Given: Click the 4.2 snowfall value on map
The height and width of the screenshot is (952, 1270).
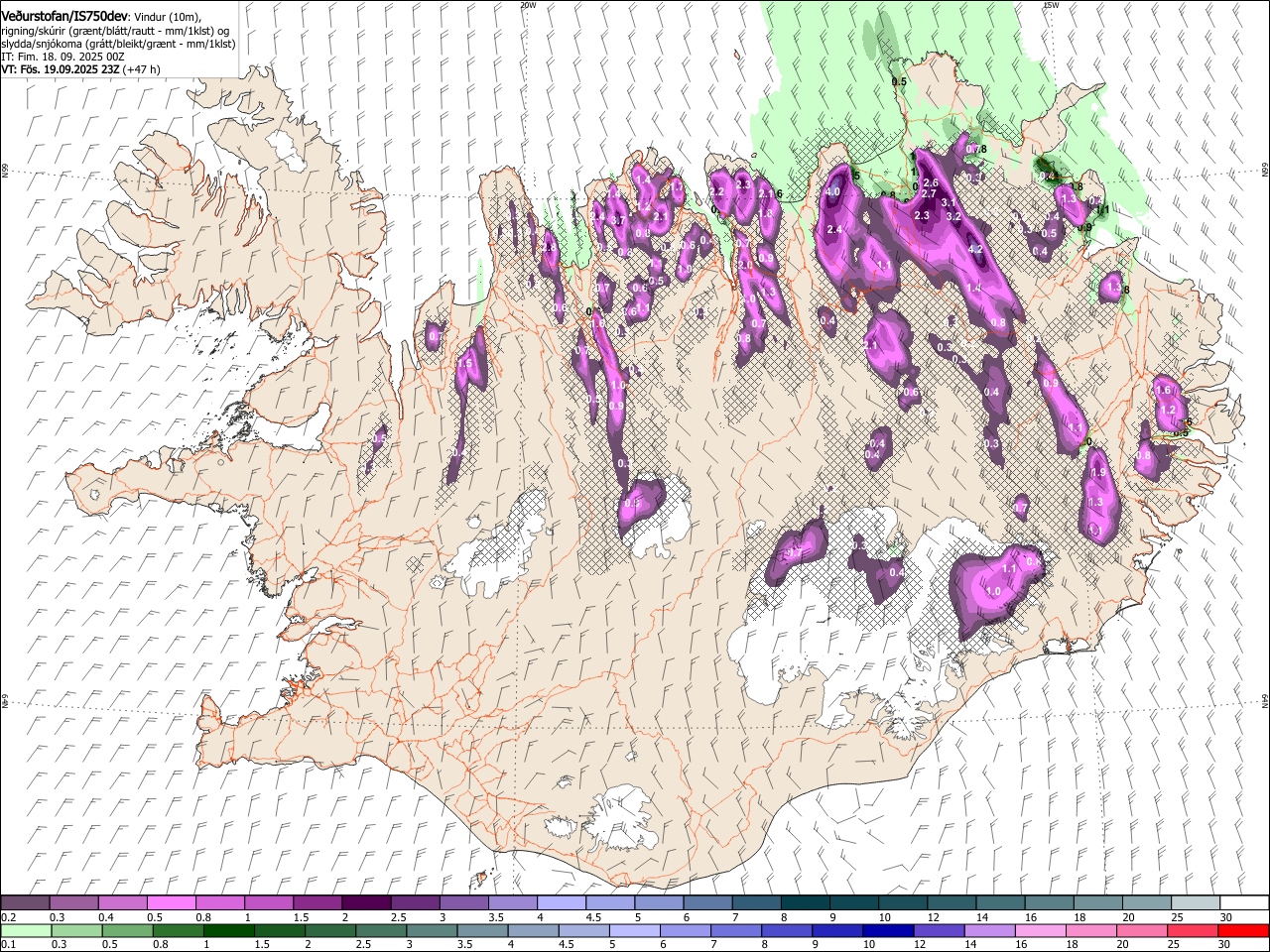Looking at the screenshot, I should click(975, 250).
